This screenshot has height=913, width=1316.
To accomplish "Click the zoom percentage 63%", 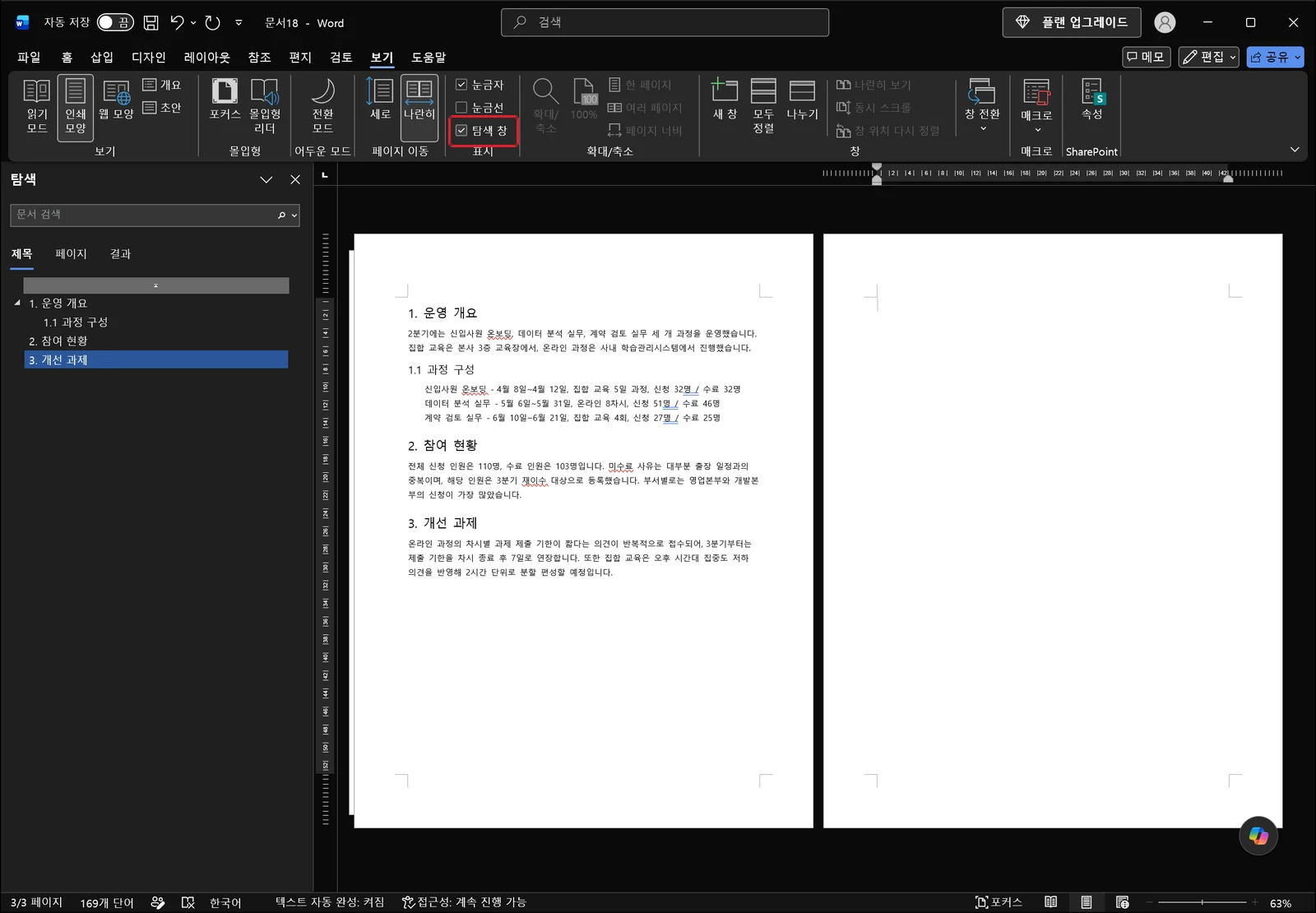I will pyautogui.click(x=1281, y=903).
